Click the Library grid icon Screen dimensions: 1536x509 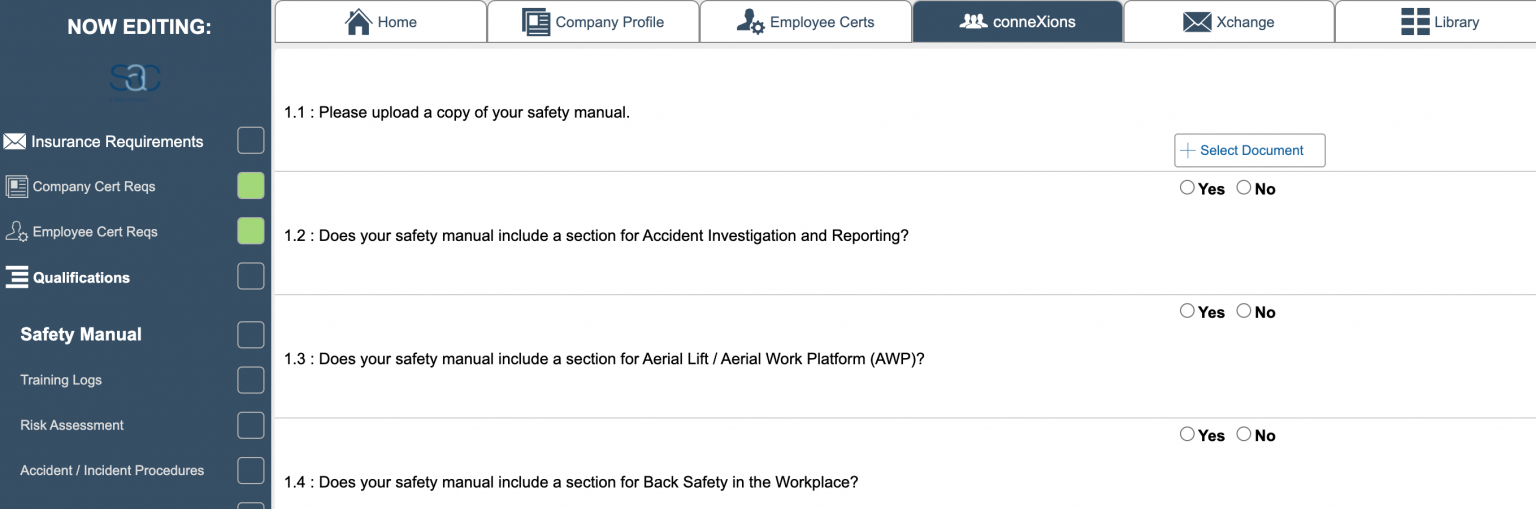(x=1415, y=21)
